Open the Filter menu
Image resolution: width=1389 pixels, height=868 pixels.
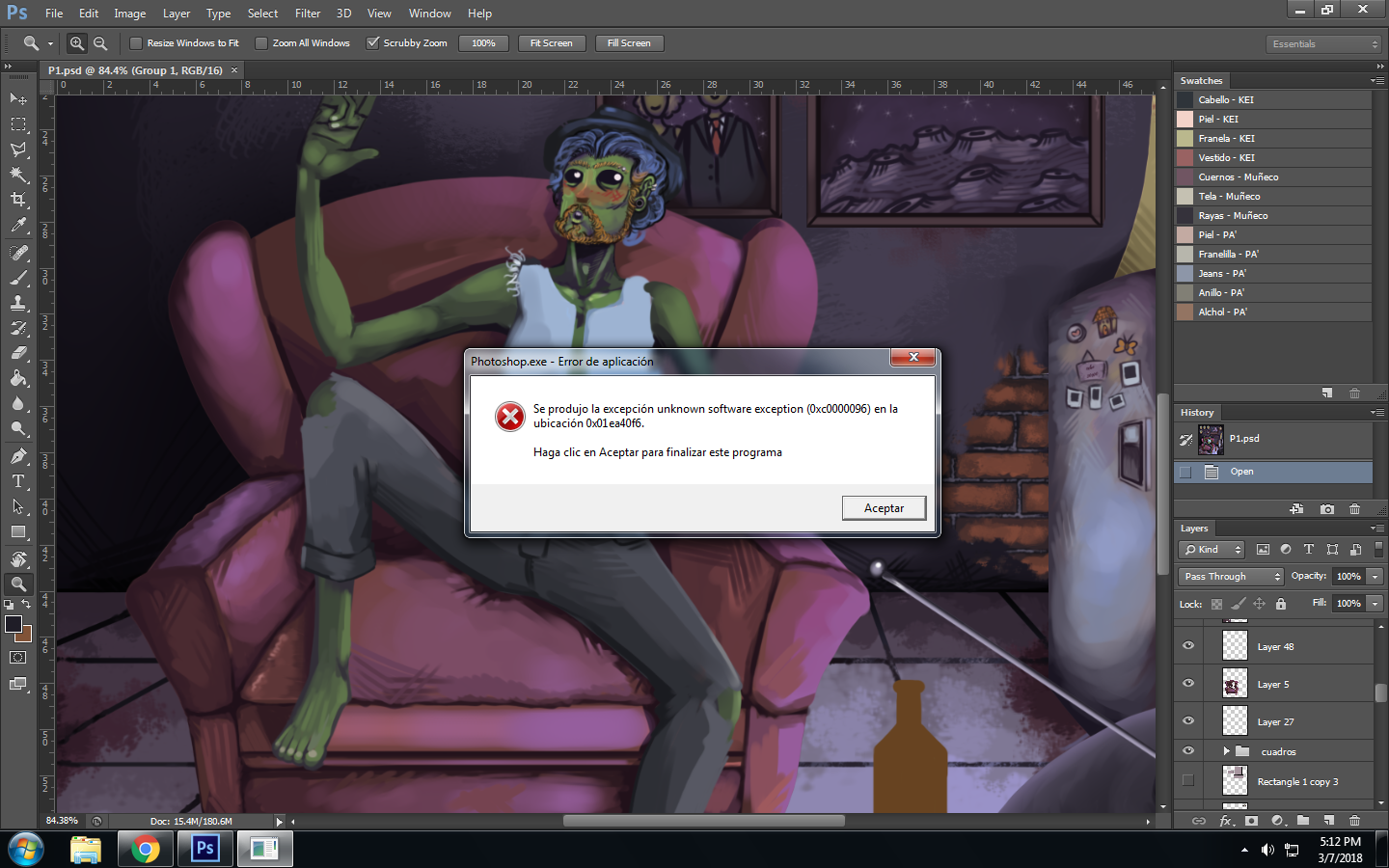tap(308, 14)
